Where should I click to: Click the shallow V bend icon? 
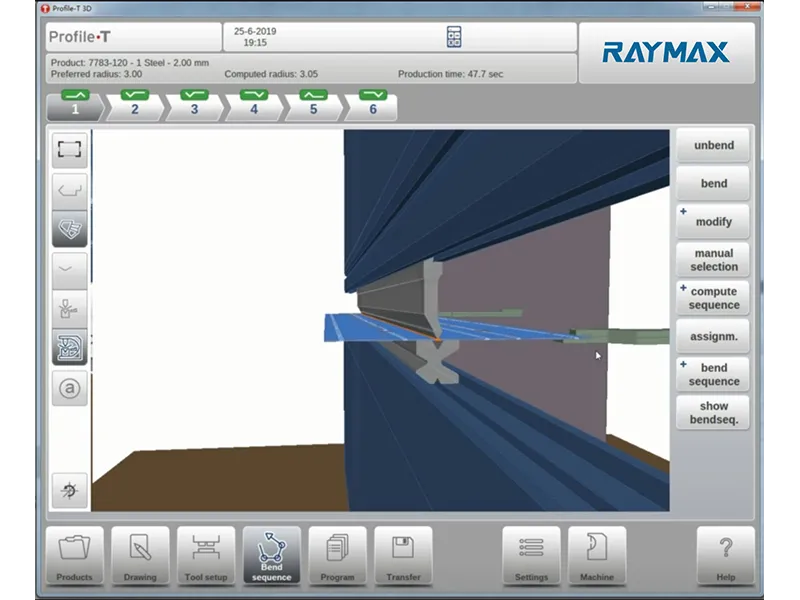coord(69,269)
